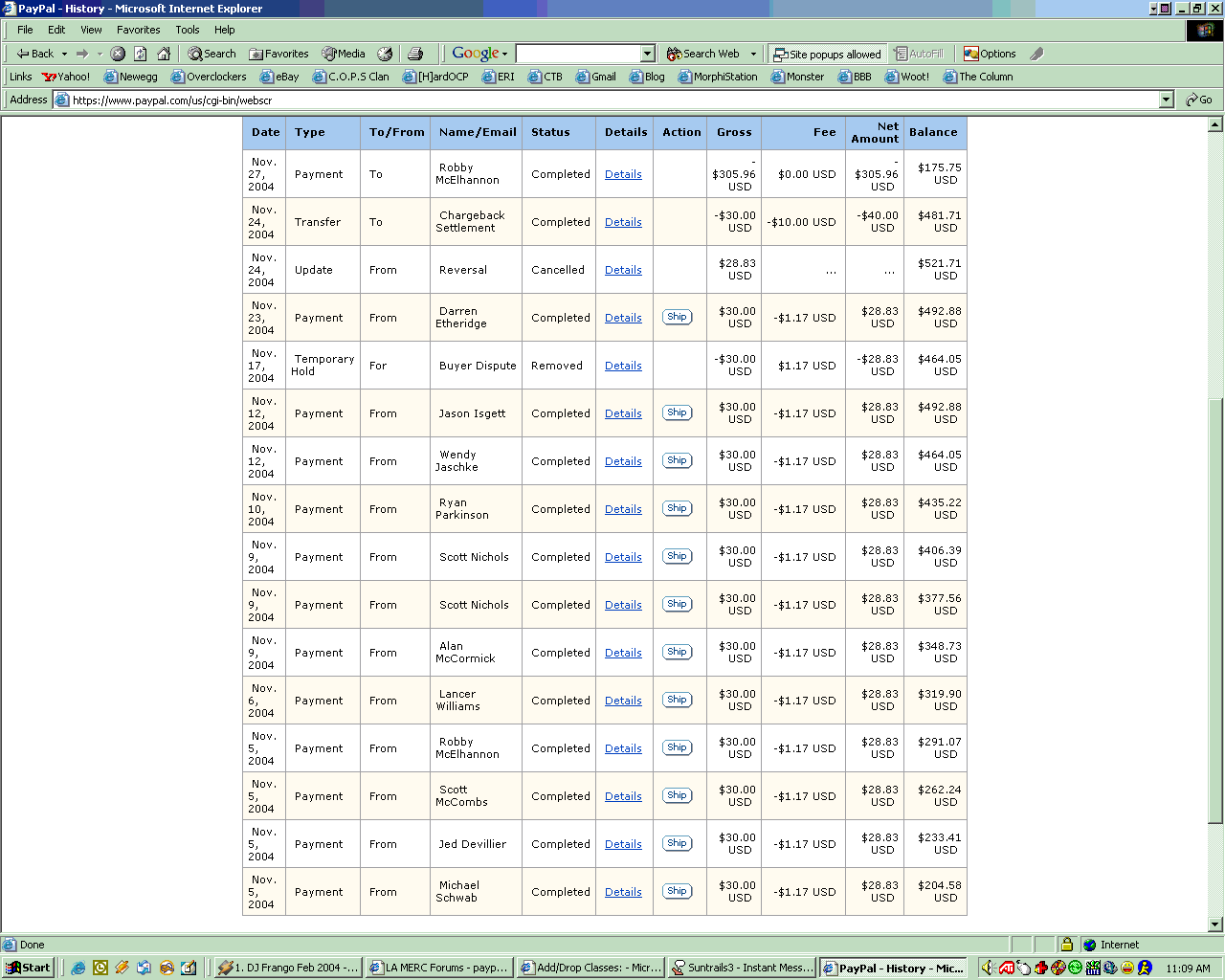Switch to Suntrails3 Instant Message taskbar window
The image size is (1225, 980).
tap(743, 968)
